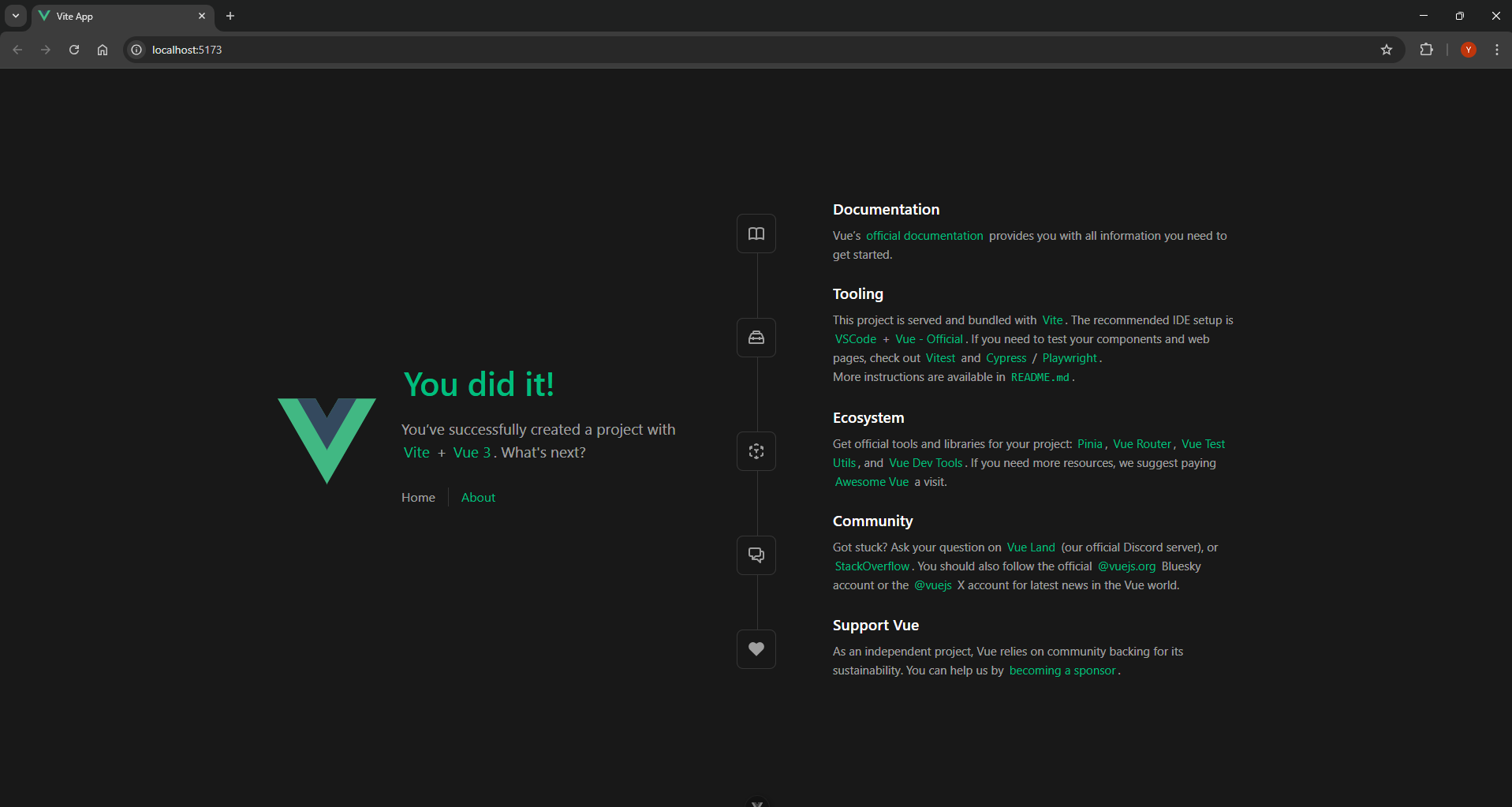Follow the becoming a sponsor link

click(1062, 671)
